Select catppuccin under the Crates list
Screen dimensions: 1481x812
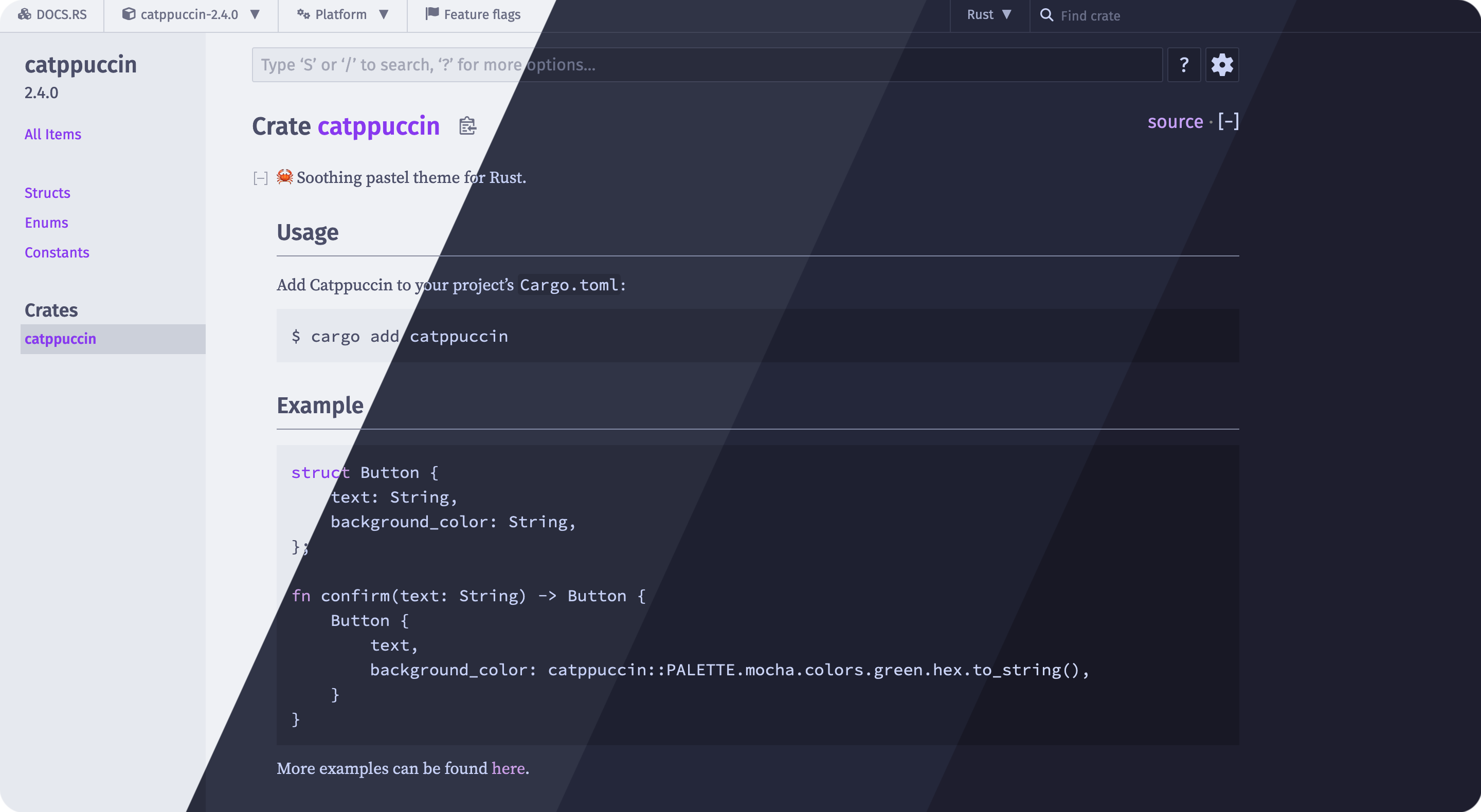[x=60, y=339]
